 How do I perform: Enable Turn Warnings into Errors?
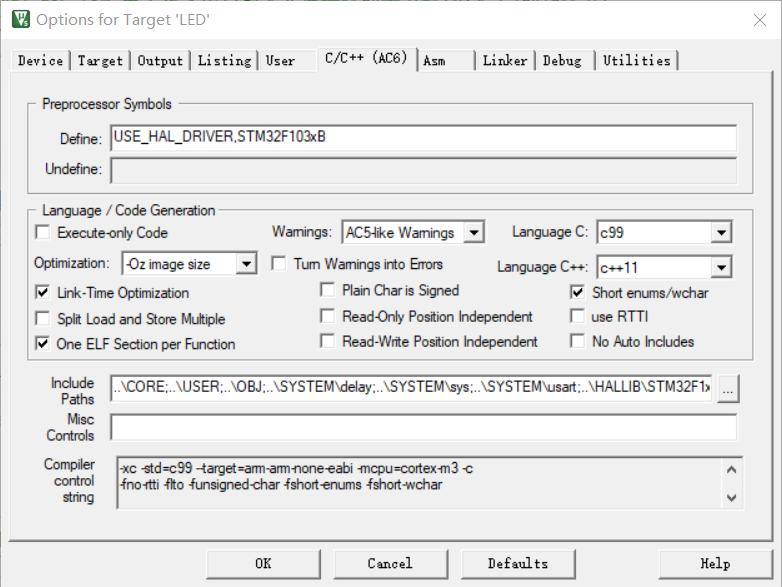(279, 263)
